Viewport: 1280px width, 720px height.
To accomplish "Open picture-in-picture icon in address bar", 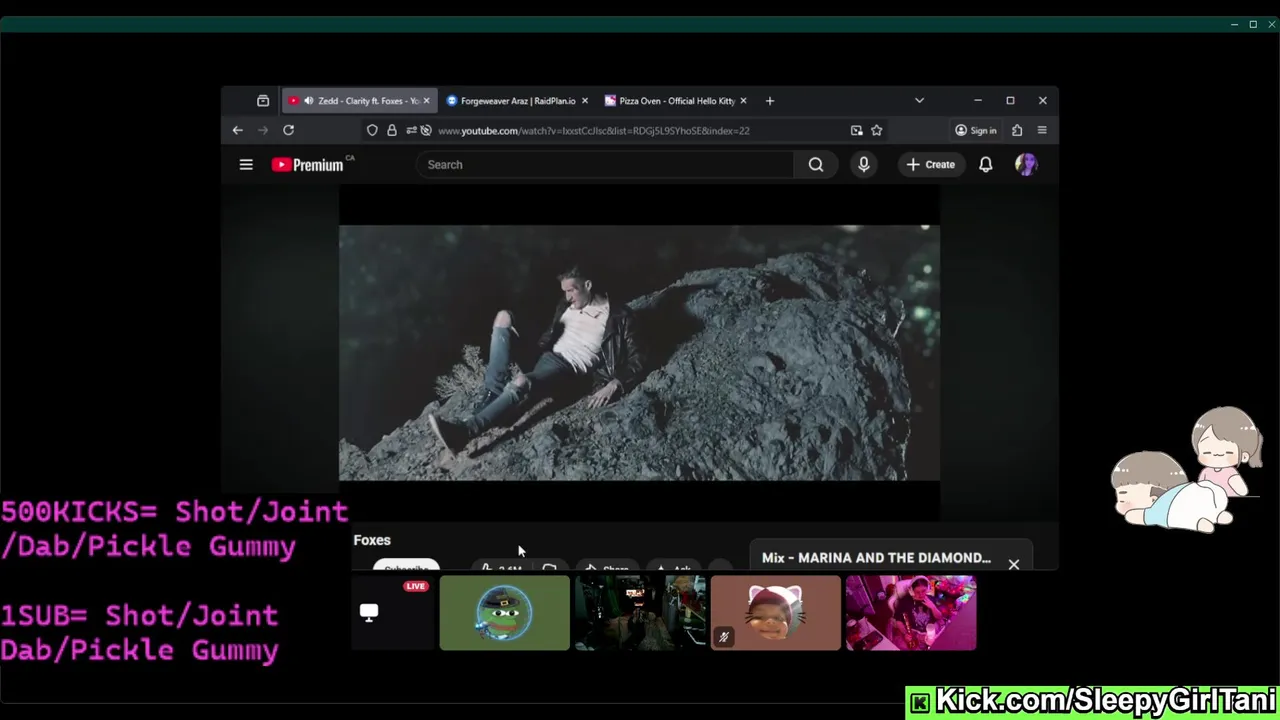I will 856,130.
